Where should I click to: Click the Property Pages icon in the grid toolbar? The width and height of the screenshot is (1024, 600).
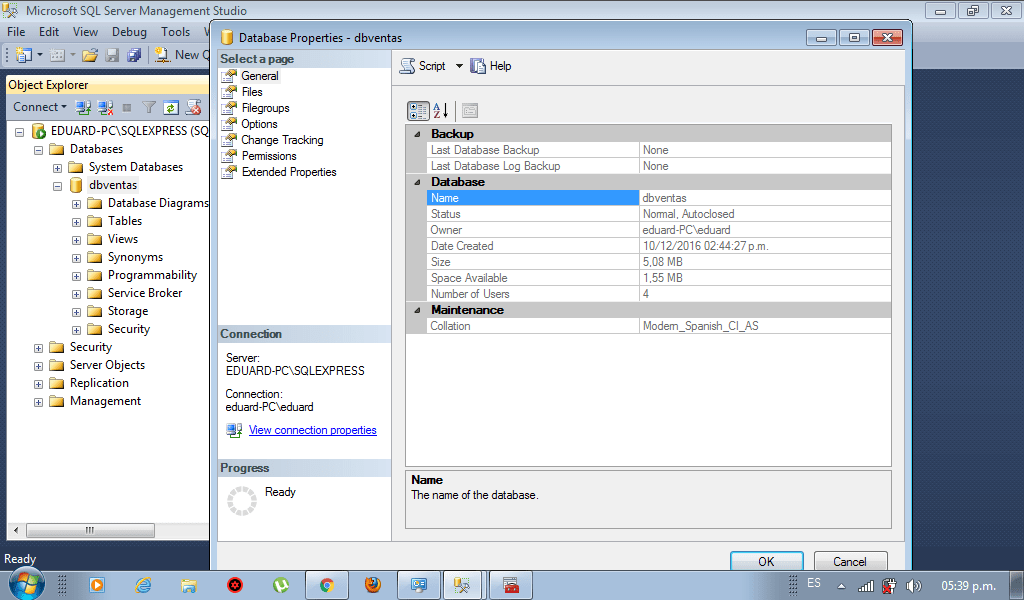[470, 110]
